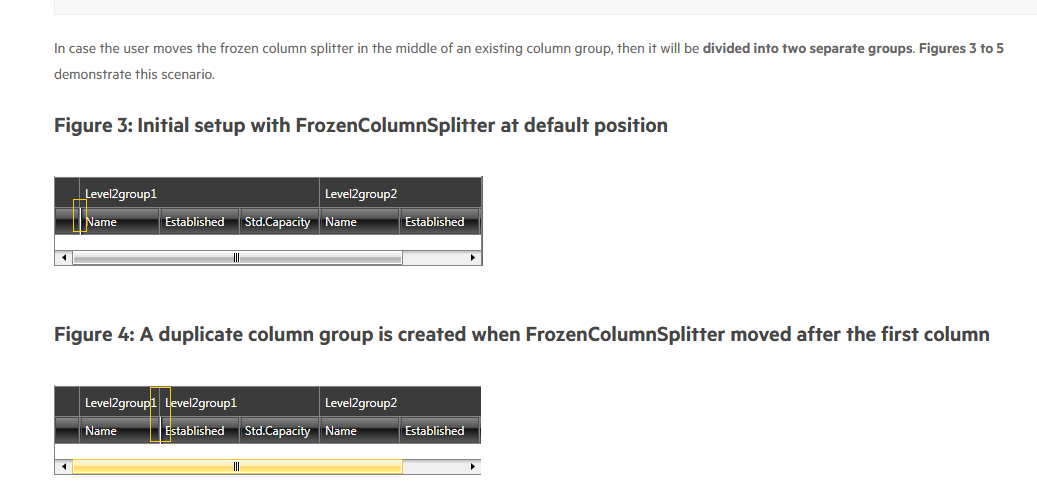Click the frozen column splitter in Figure 3
The height and width of the screenshot is (501, 1037).
(80, 216)
